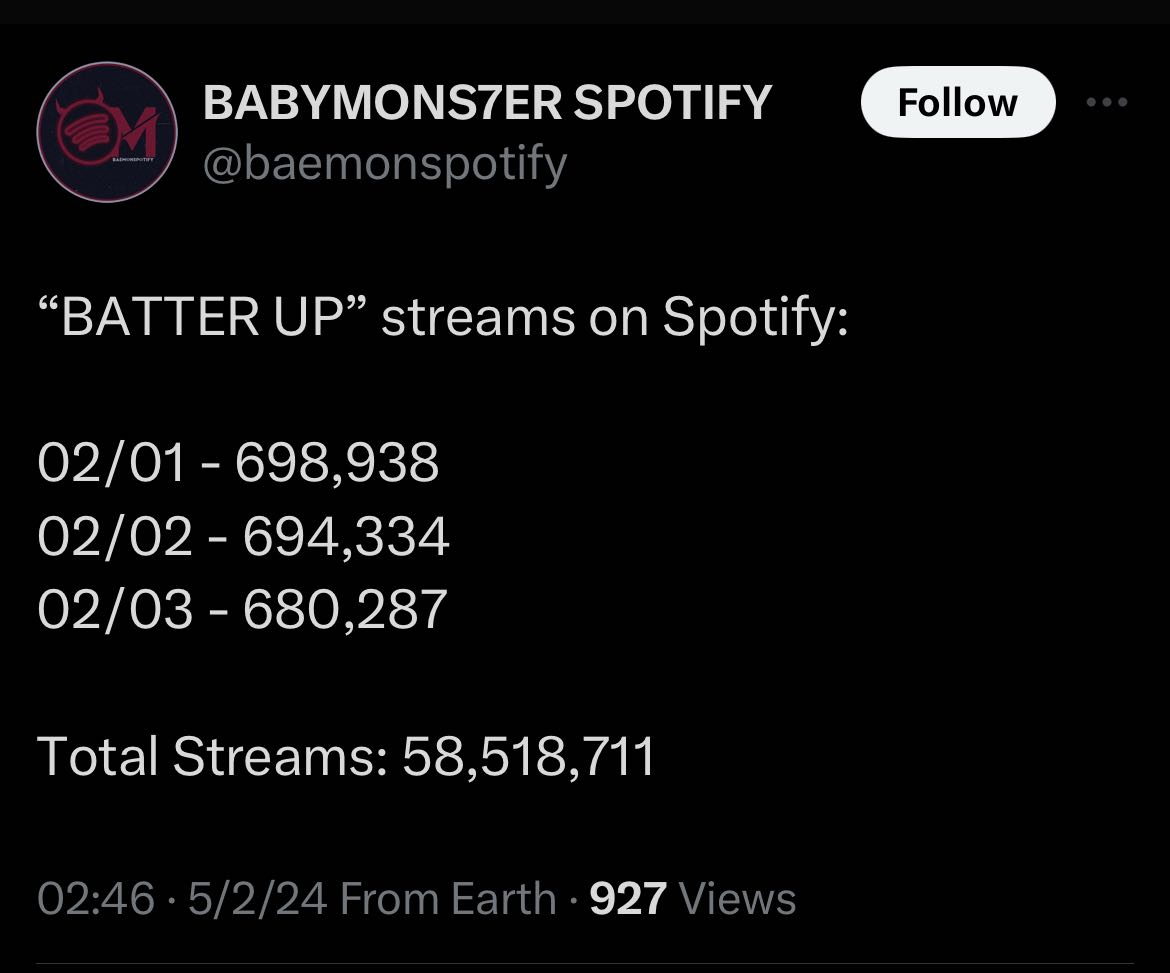Open the @baemonspotify handle link

[x=385, y=162]
